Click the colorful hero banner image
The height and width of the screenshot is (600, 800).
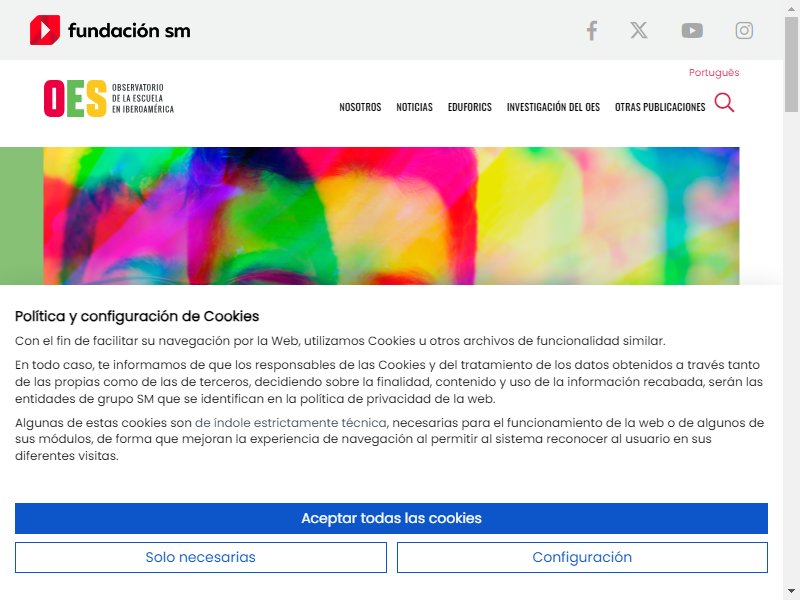(391, 216)
